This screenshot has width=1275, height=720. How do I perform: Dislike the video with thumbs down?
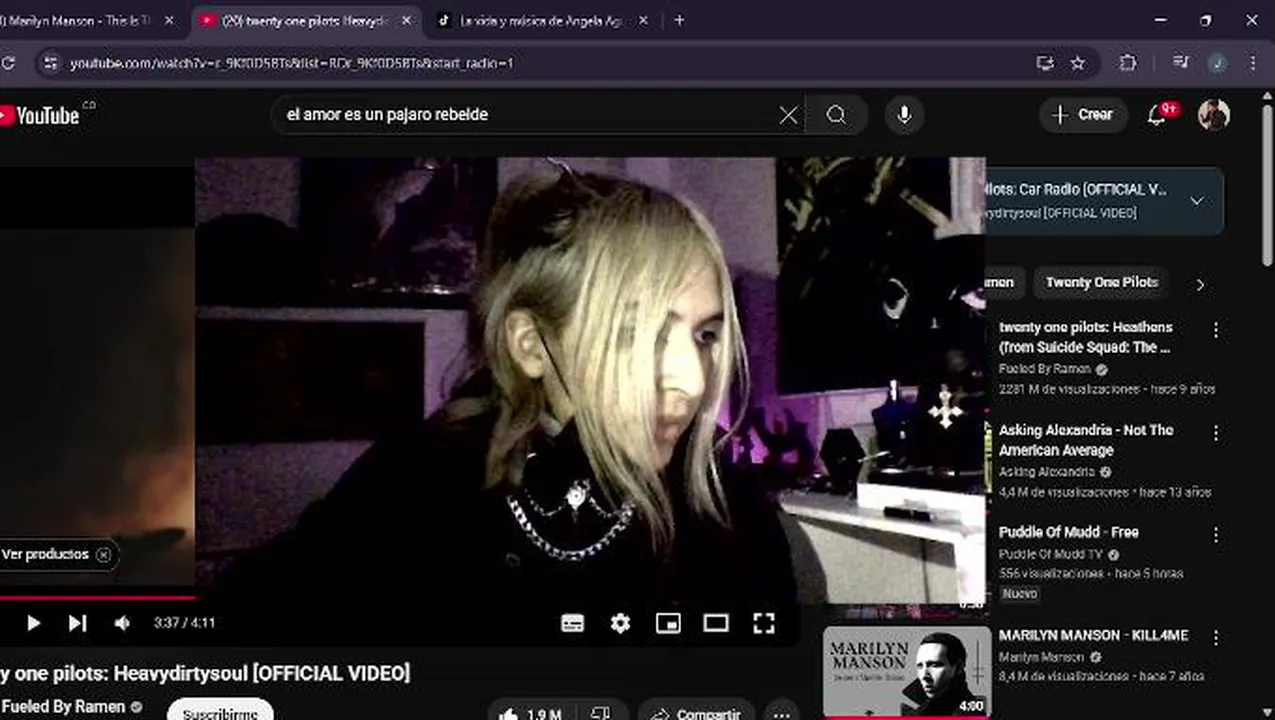coord(600,712)
